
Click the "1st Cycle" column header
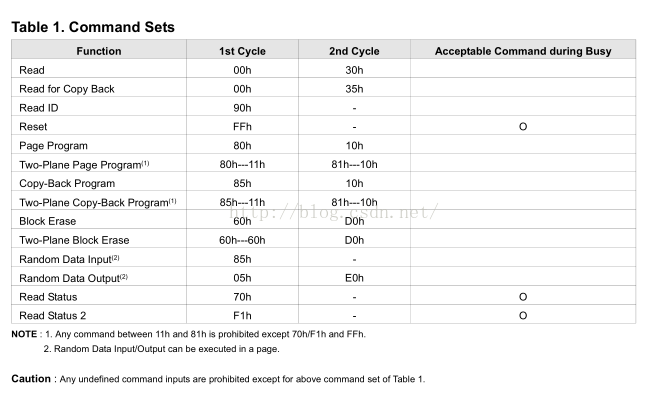pos(242,51)
